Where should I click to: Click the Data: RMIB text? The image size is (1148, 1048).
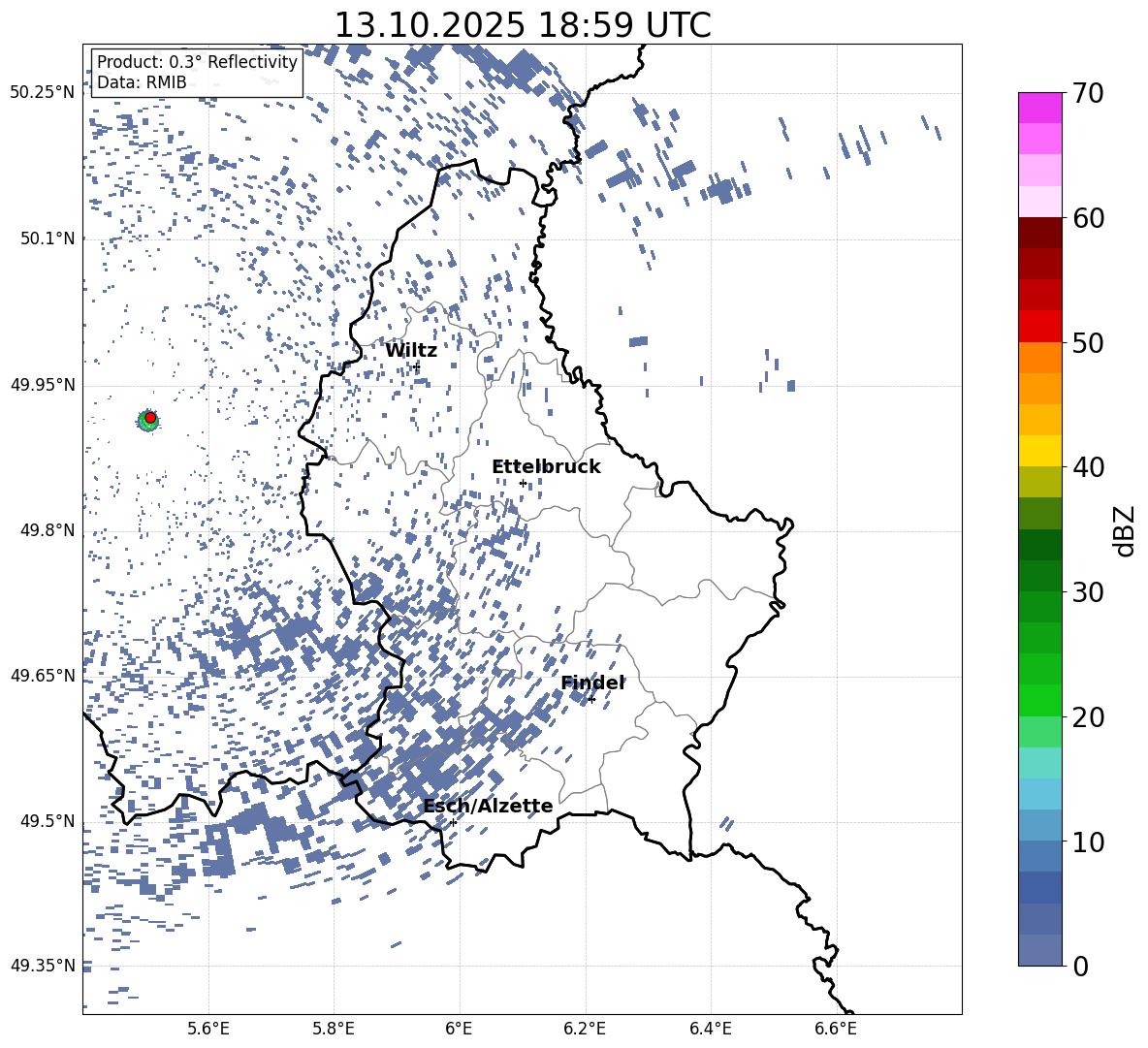[x=142, y=82]
